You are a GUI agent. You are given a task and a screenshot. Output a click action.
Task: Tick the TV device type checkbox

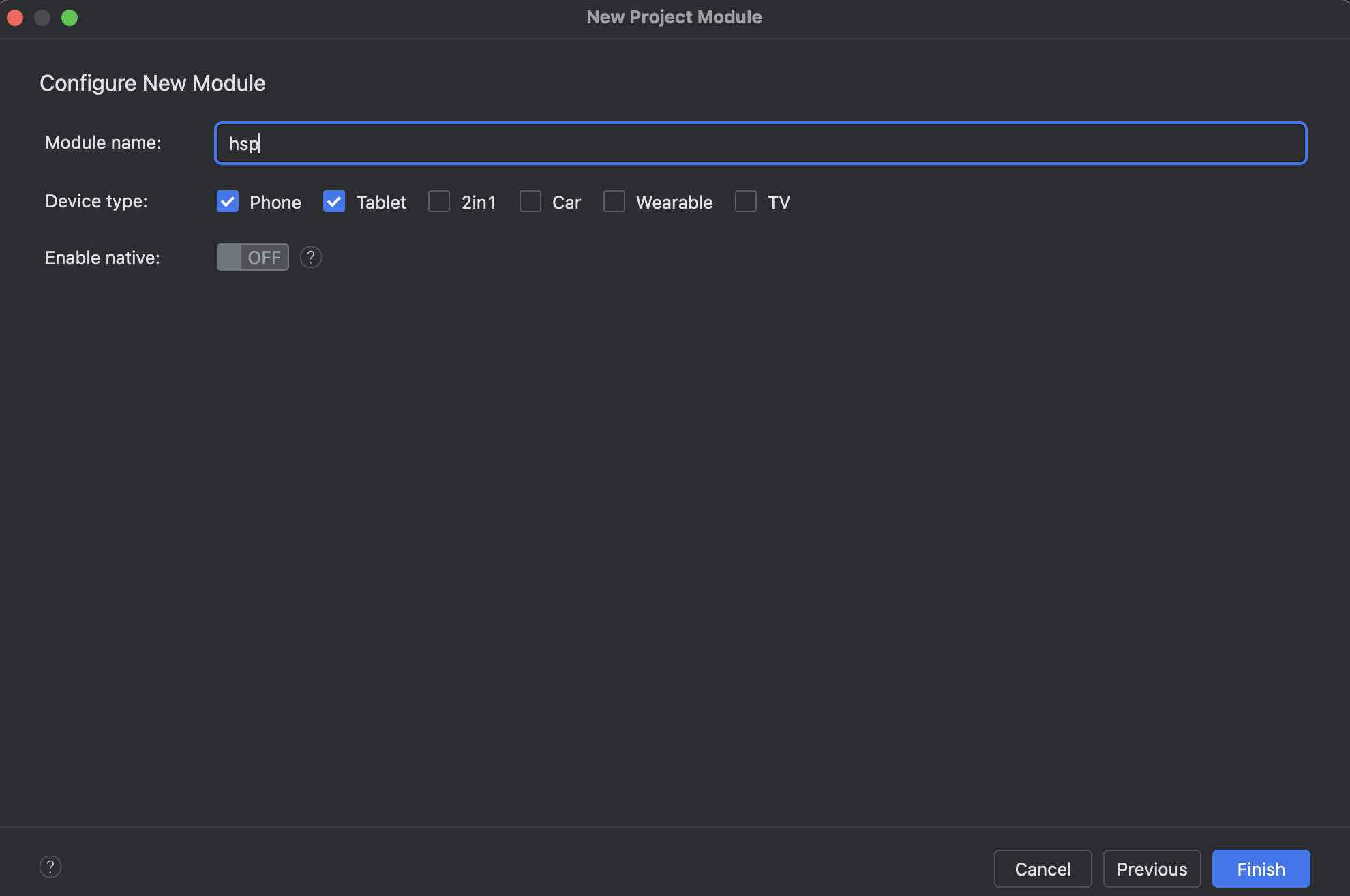(x=746, y=202)
